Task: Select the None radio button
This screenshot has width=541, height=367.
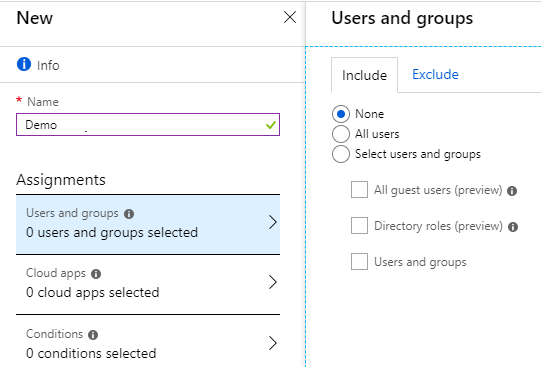Action: tap(341, 114)
